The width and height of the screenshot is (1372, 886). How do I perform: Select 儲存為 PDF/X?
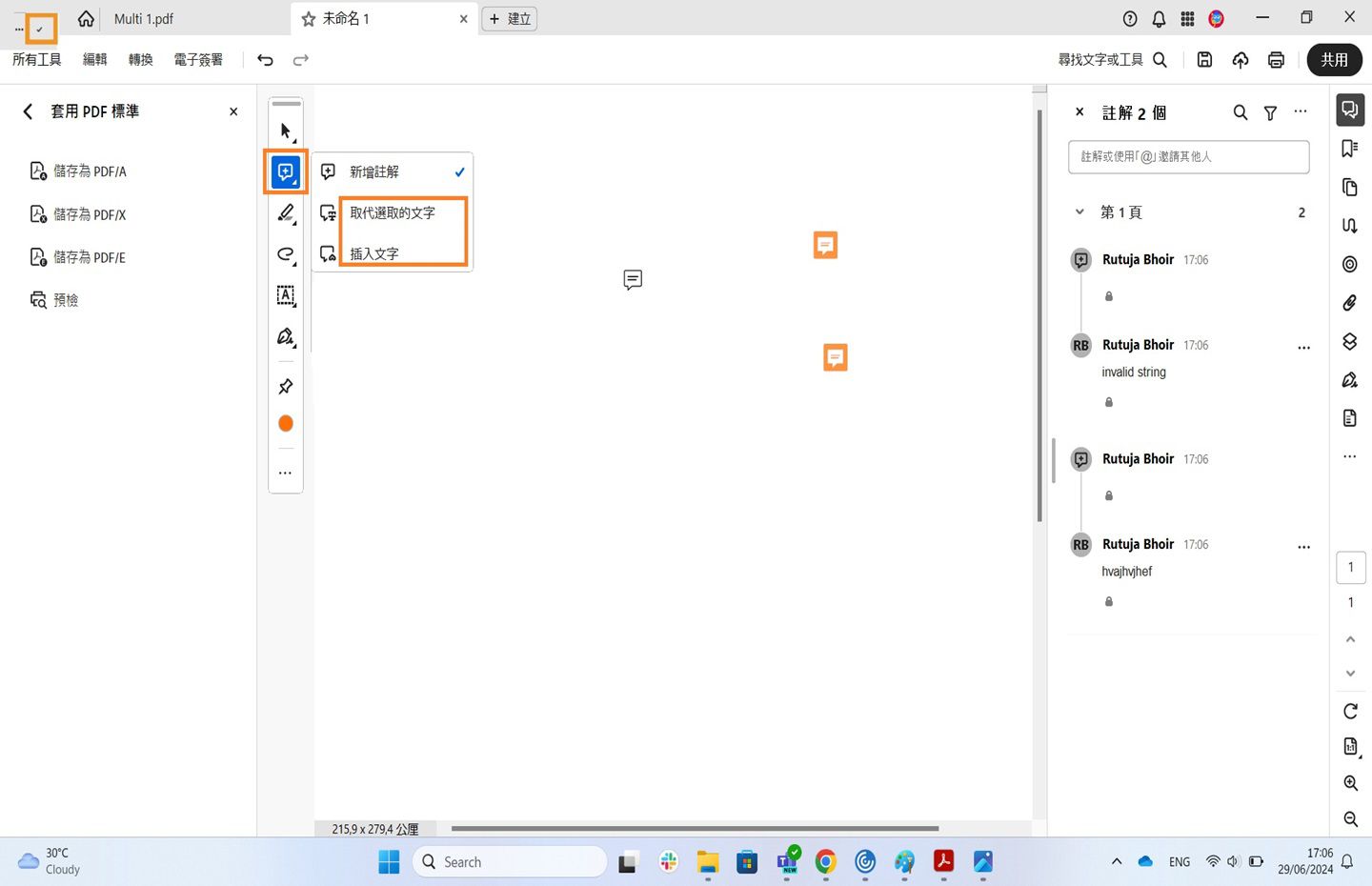click(x=78, y=214)
